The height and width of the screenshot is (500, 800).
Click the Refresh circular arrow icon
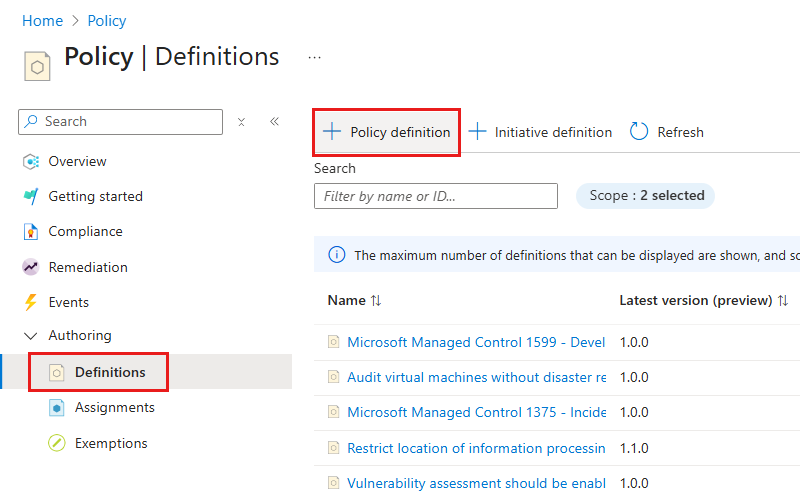tap(639, 132)
